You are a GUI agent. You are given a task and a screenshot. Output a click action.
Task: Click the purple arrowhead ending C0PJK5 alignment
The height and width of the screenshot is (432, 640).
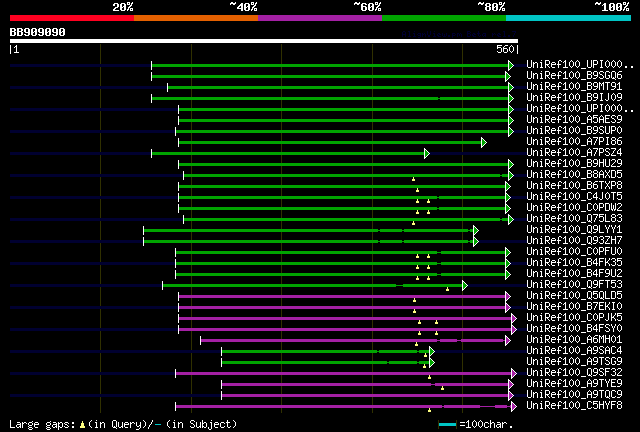(514, 319)
